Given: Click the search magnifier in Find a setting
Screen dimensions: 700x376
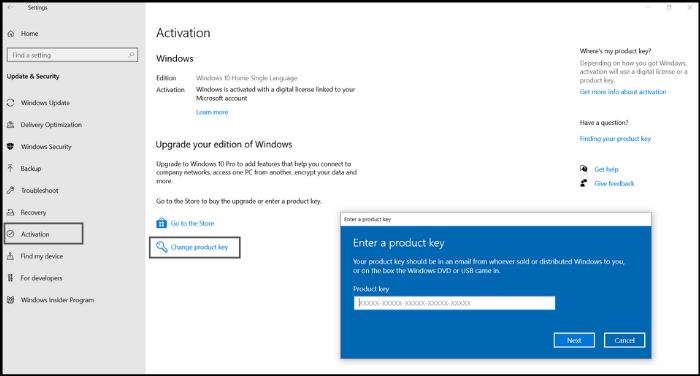Looking at the screenshot, I should 131,55.
